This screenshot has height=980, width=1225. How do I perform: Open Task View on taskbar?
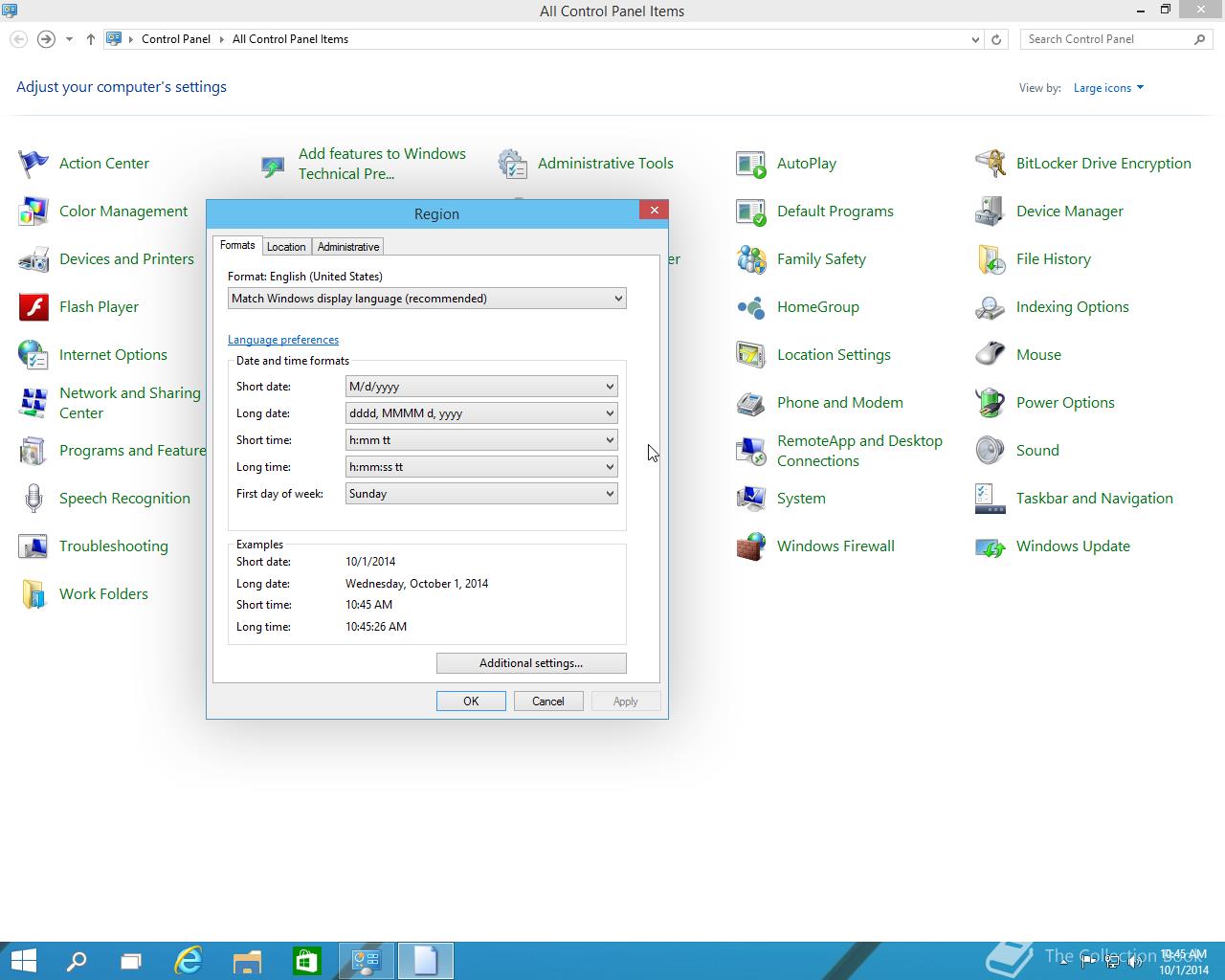coord(131,961)
